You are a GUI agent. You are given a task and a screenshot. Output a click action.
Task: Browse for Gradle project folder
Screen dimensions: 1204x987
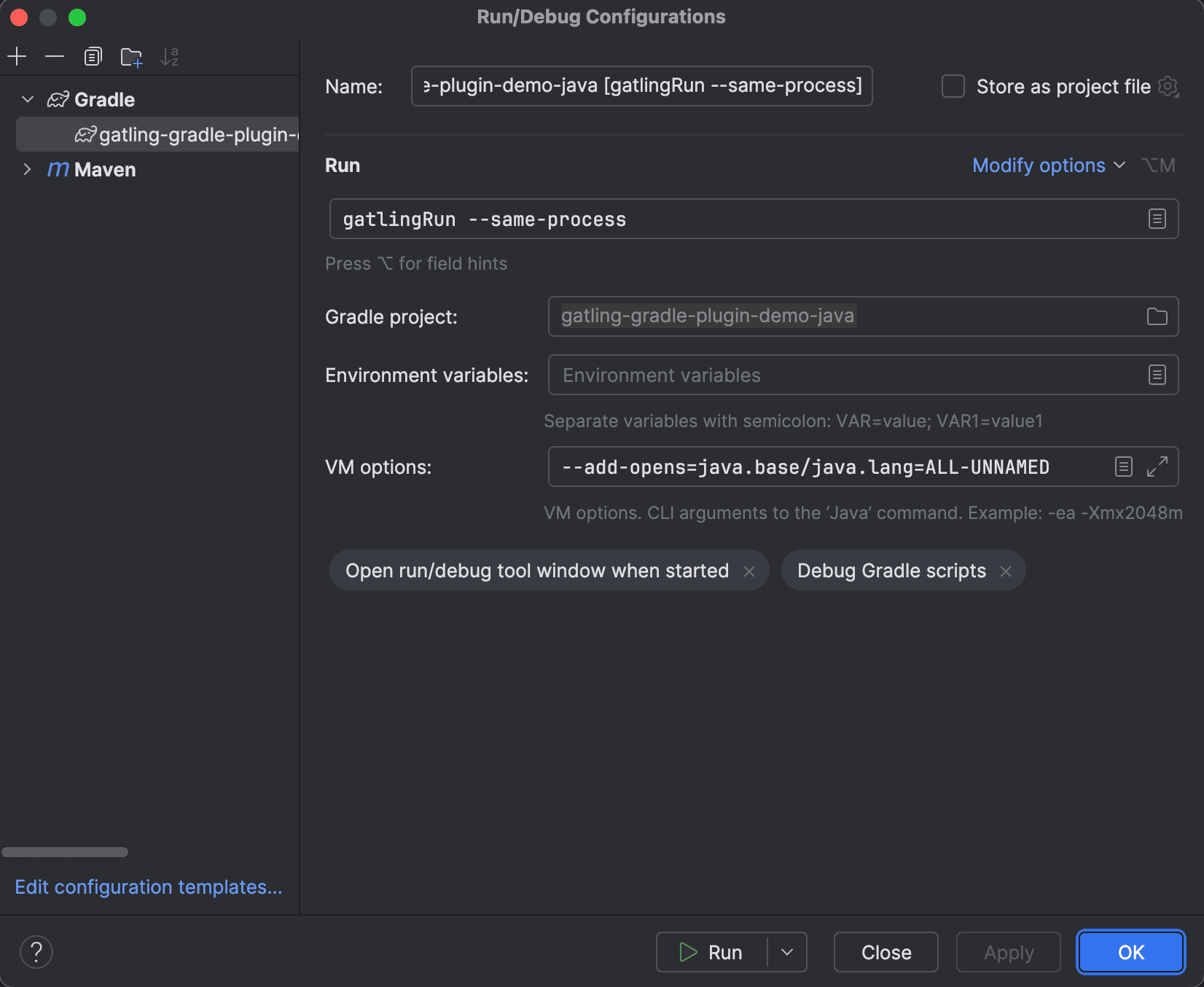1157,316
